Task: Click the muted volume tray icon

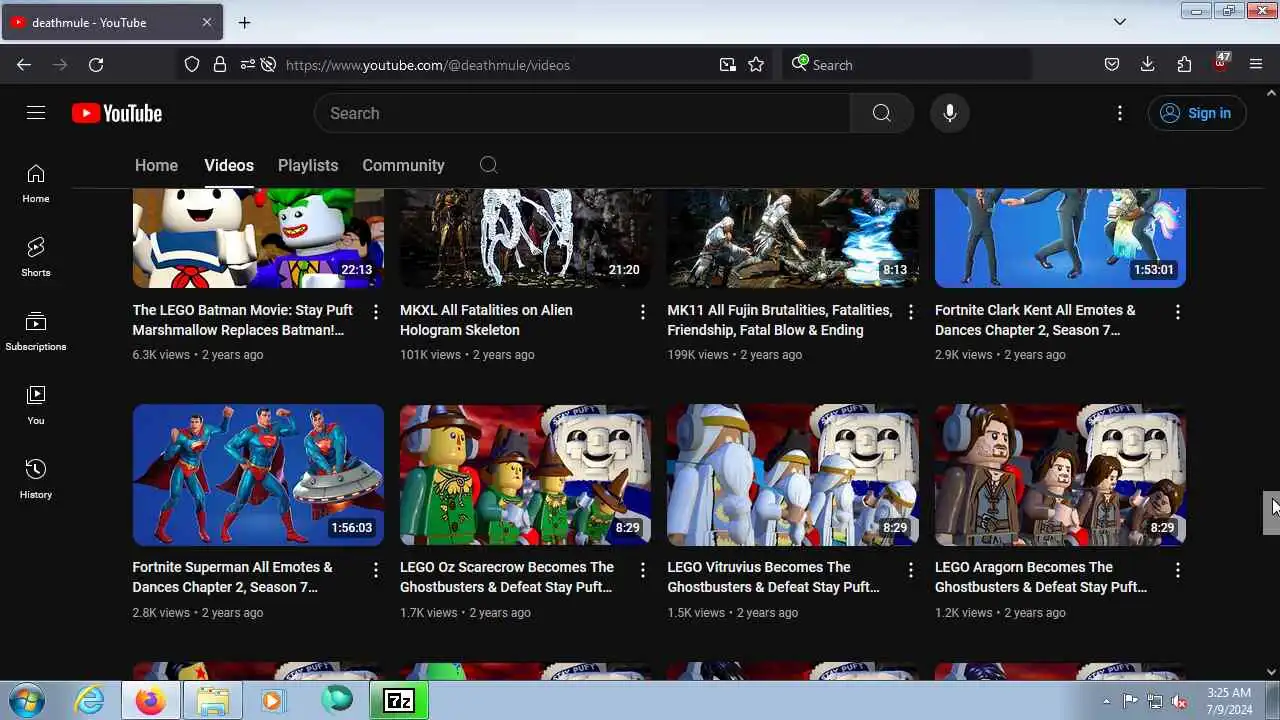Action: [x=1180, y=701]
